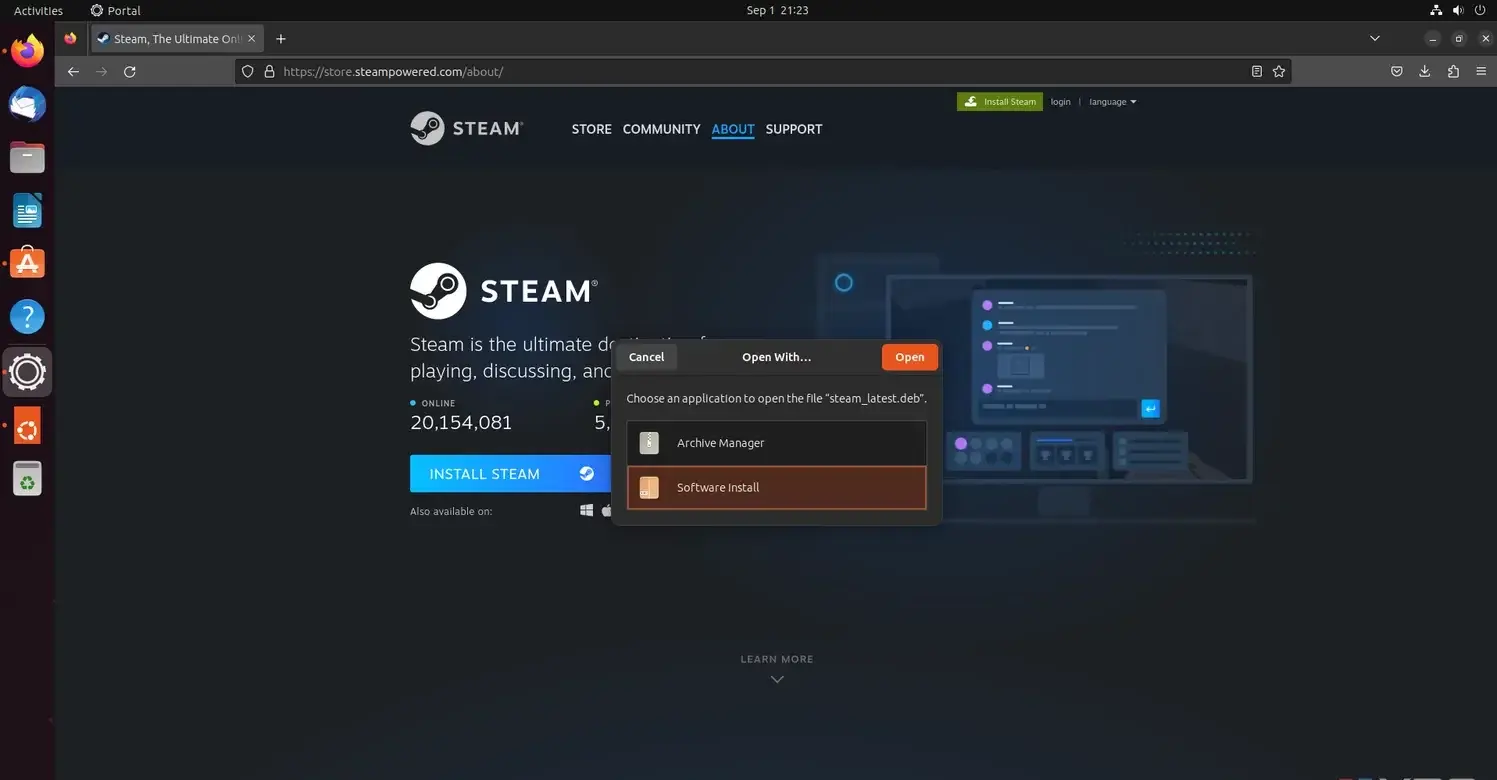Click the Ubuntu logo dock icon
The height and width of the screenshot is (780, 1497).
pyautogui.click(x=27, y=426)
